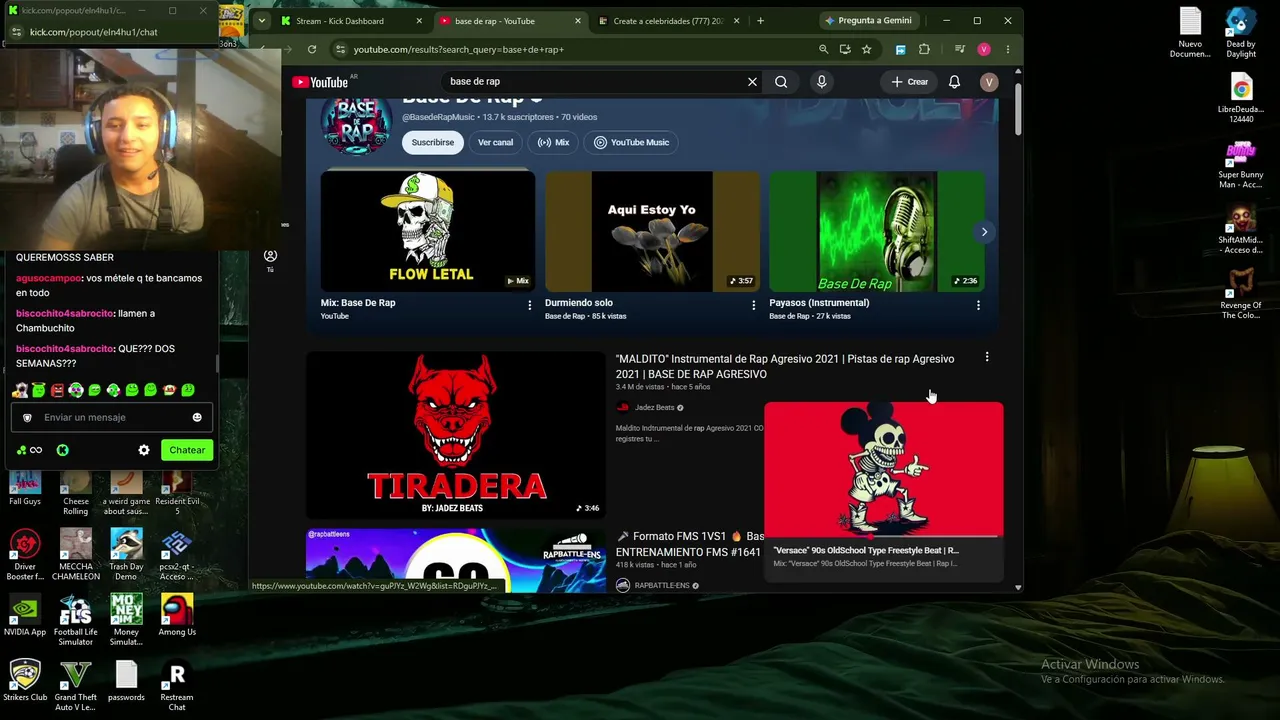Click the YouTube page vertical scrollbar

(x=1018, y=110)
